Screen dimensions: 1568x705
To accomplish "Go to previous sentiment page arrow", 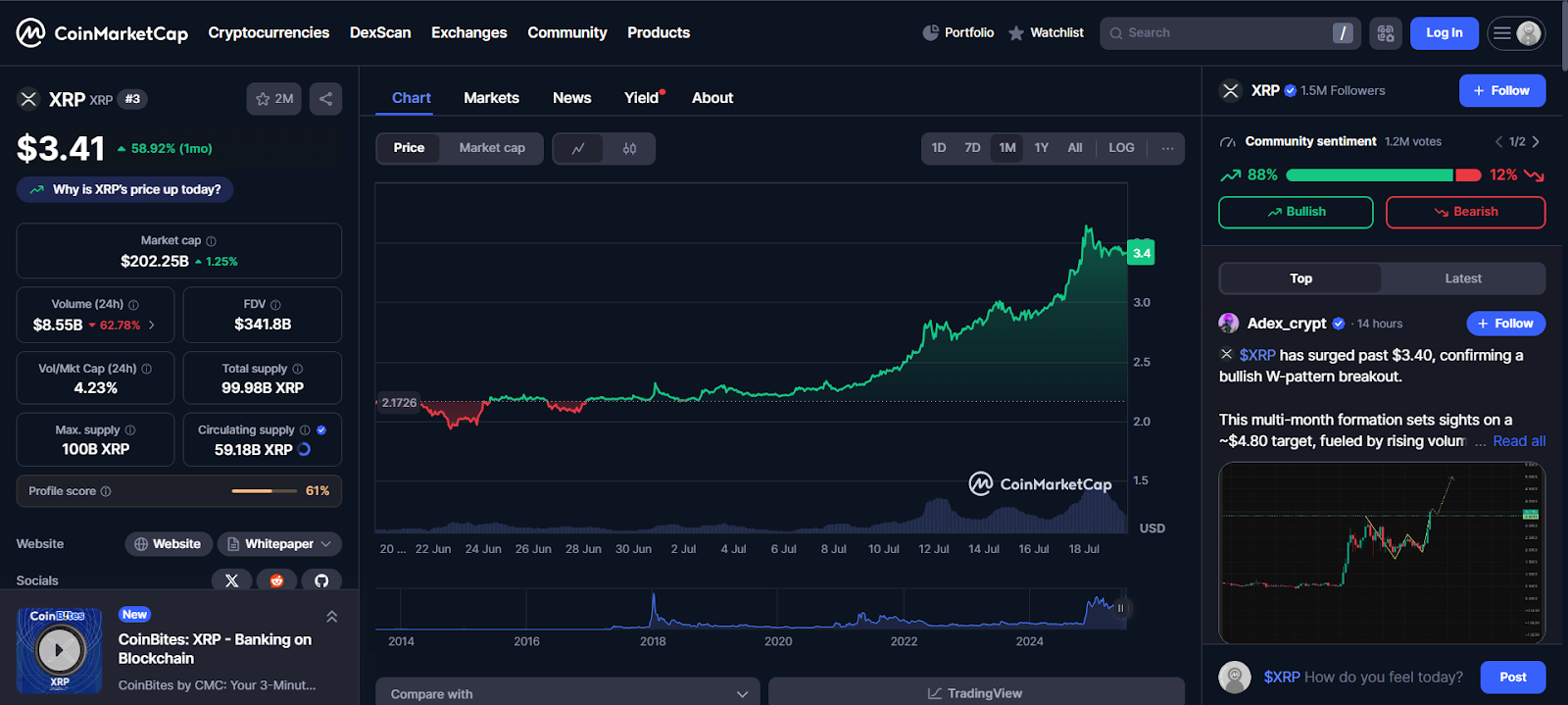I will point(1498,141).
